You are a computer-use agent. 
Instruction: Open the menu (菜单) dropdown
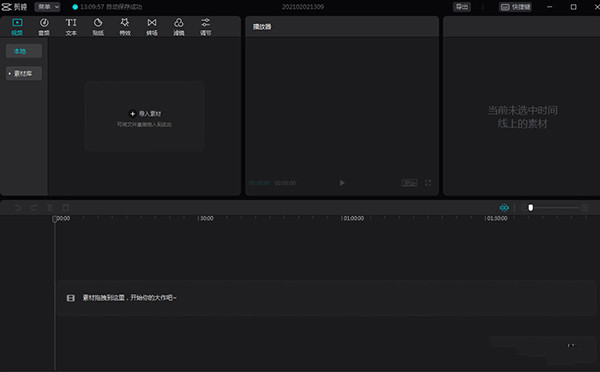47,7
